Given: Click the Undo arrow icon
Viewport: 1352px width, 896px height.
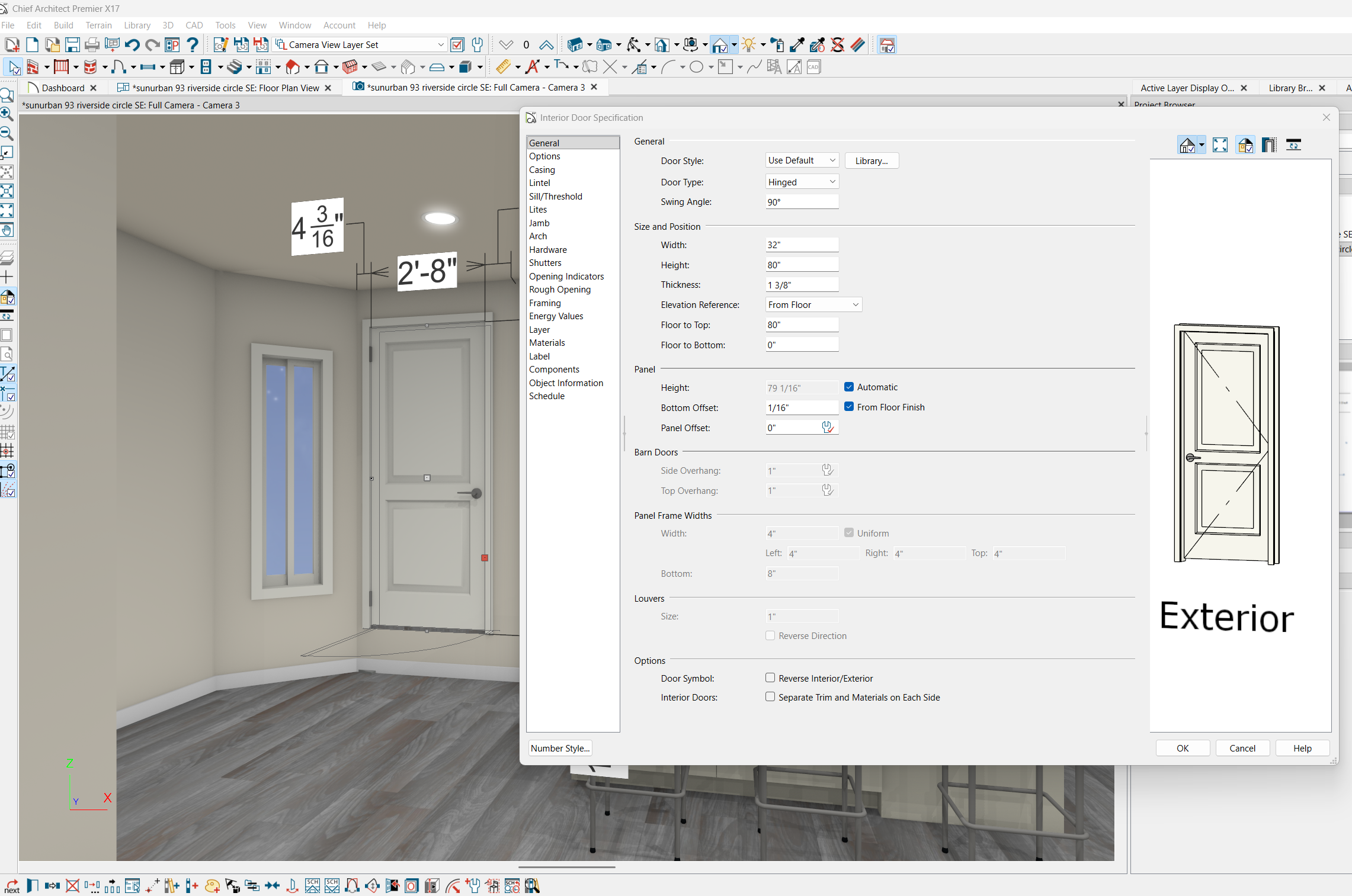Looking at the screenshot, I should click(132, 45).
